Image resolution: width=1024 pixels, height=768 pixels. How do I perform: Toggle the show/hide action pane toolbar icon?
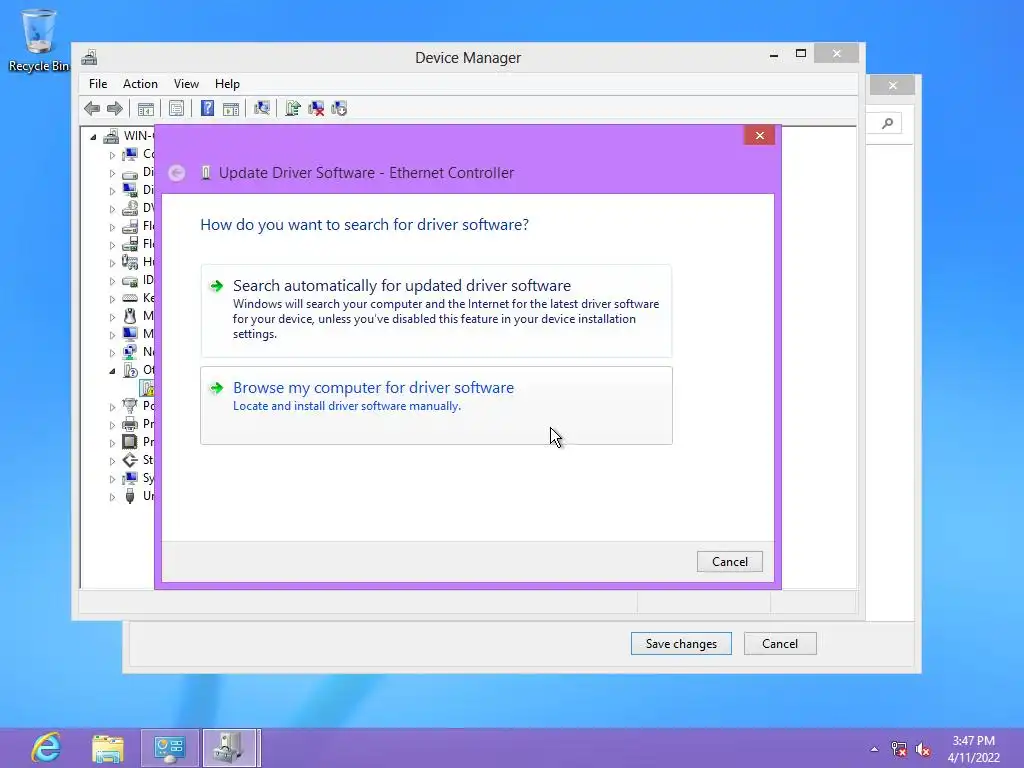tap(231, 108)
